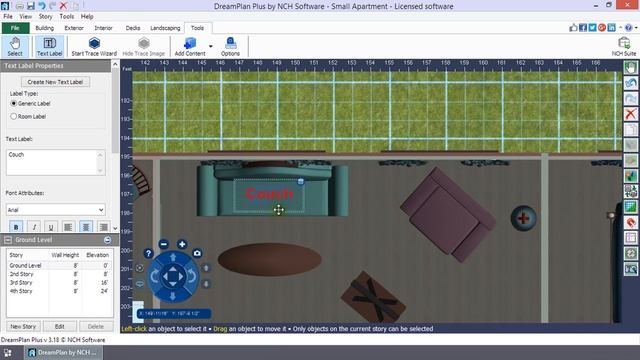The width and height of the screenshot is (640, 360).
Task: Zoom out with the minus navigation button
Action: [x=164, y=244]
